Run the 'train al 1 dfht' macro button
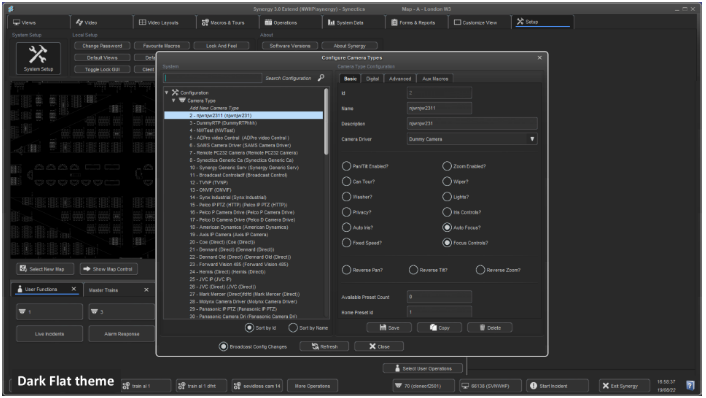Viewport: 706px width, 398px height. (x=202, y=386)
